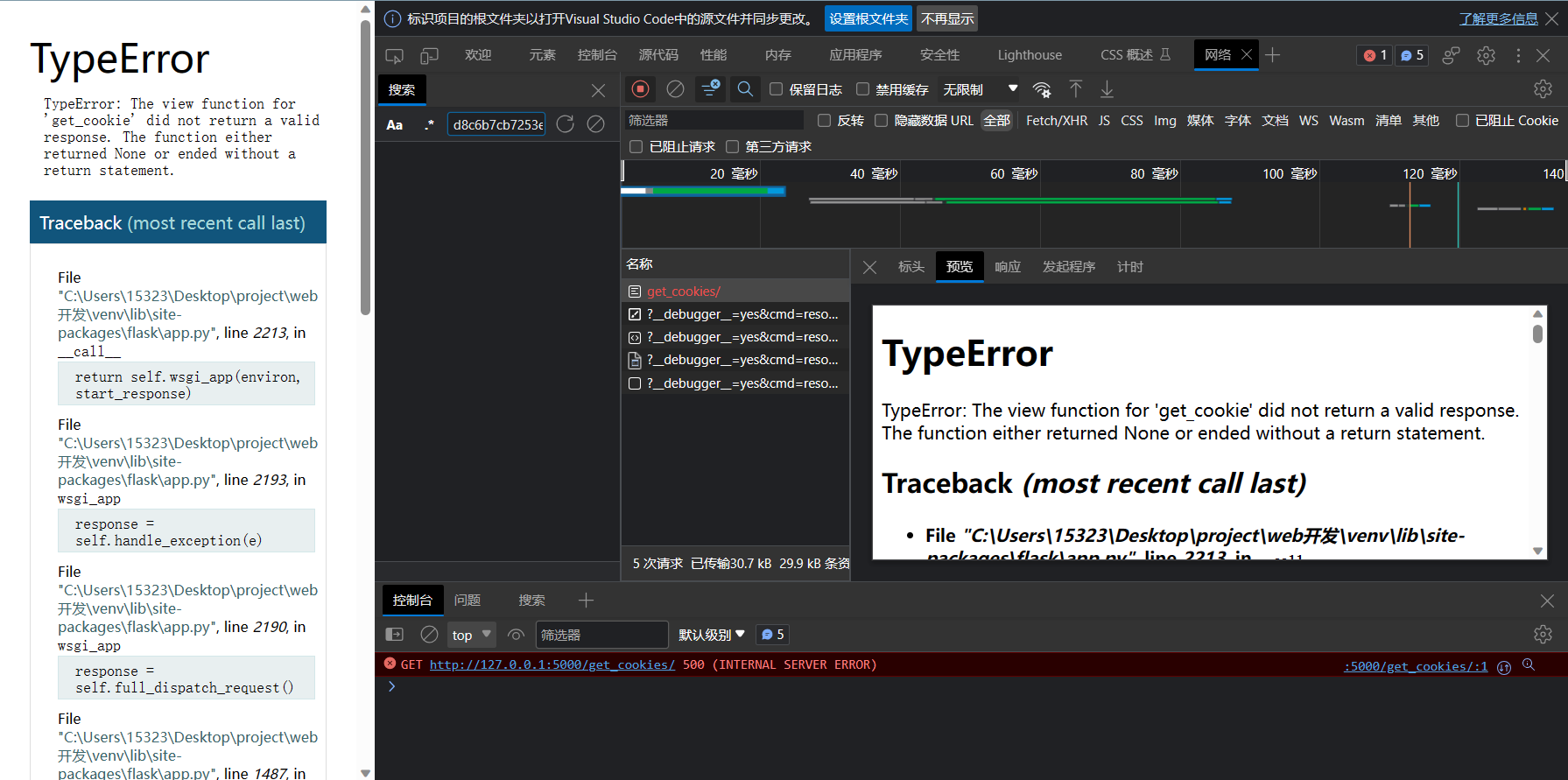Screen dimensions: 1568x780
Task: Click the network 筛选器 input field
Action: point(714,120)
